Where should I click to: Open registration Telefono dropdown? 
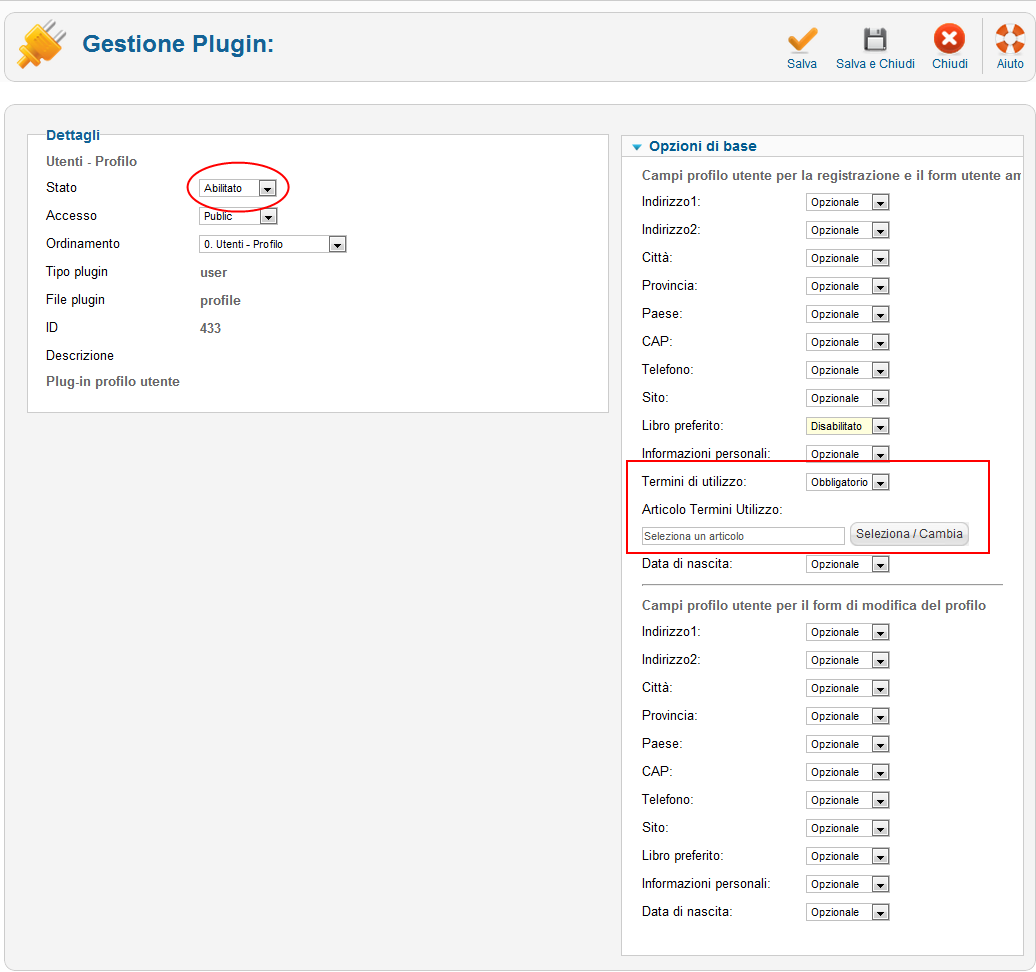pos(847,370)
